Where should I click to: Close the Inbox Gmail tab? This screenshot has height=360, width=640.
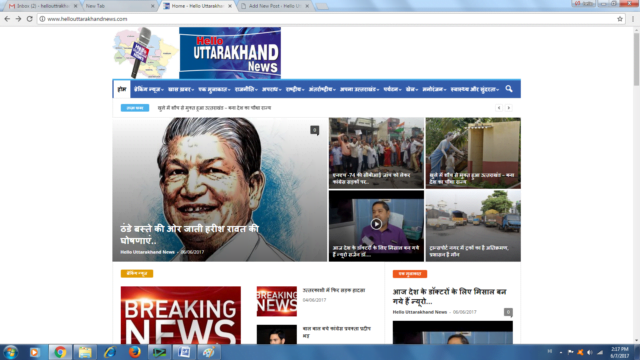click(x=75, y=6)
